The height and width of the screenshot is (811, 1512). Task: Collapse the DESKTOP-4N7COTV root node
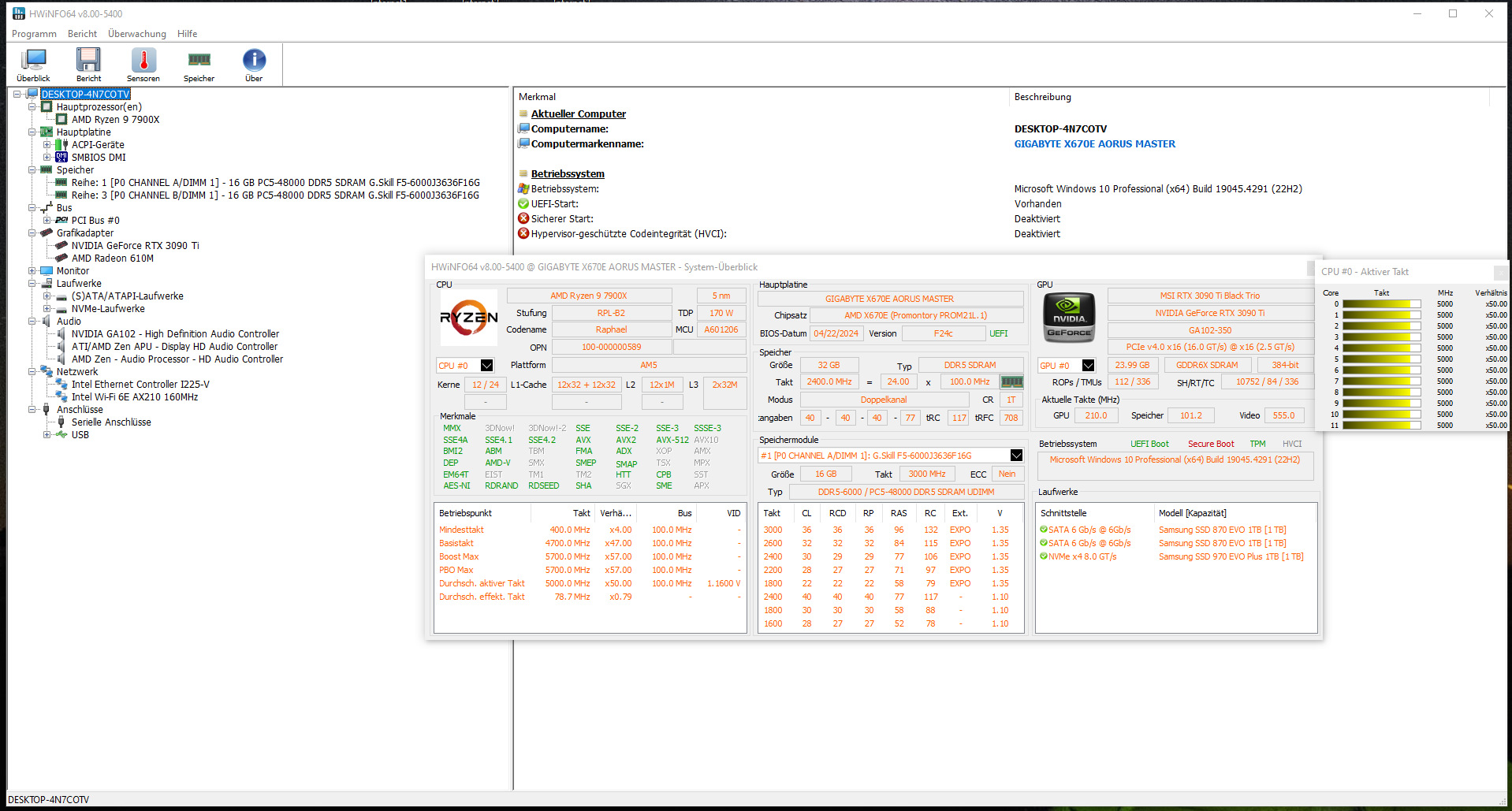(17, 94)
